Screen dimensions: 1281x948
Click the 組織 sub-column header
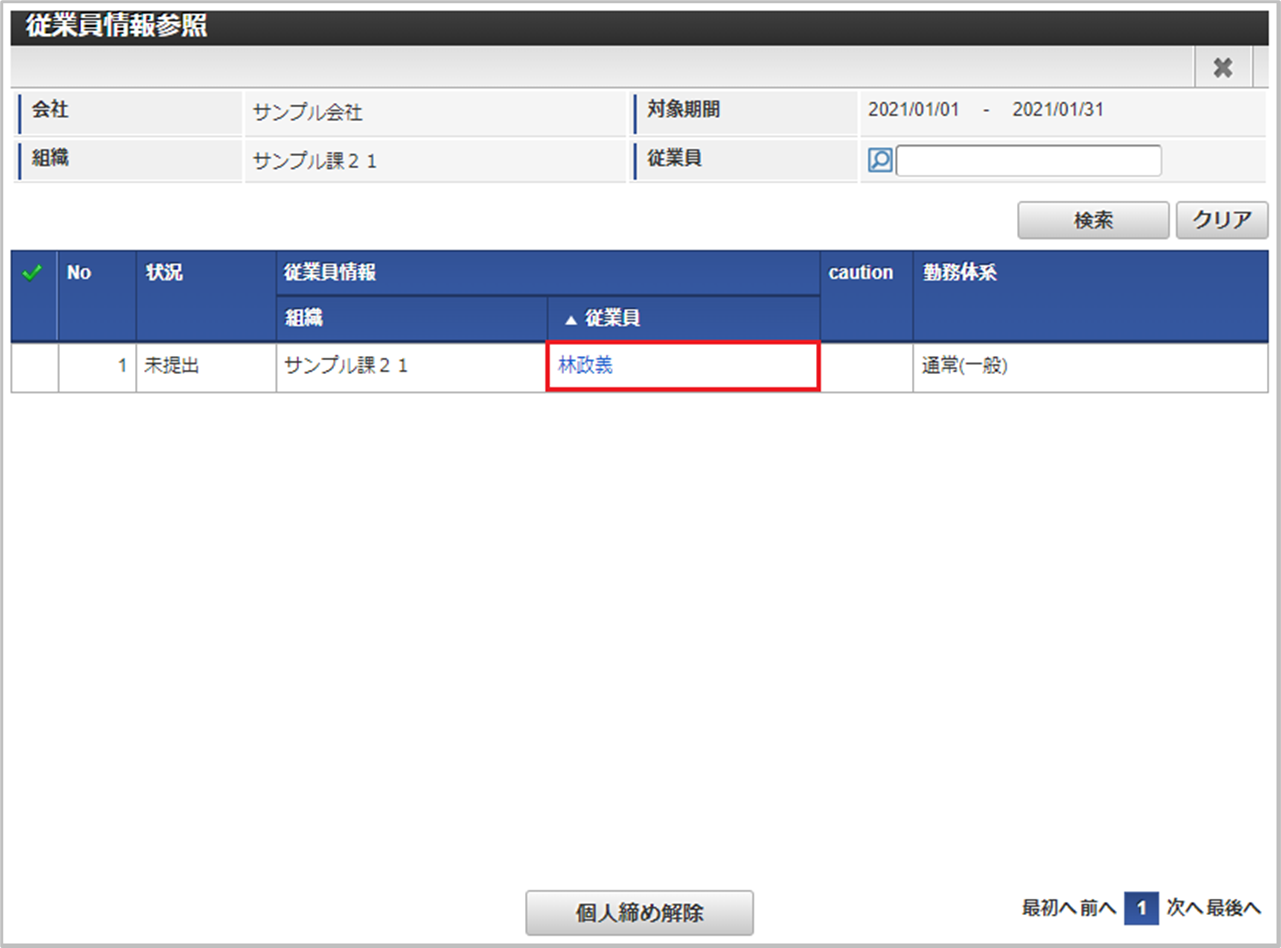(411, 319)
